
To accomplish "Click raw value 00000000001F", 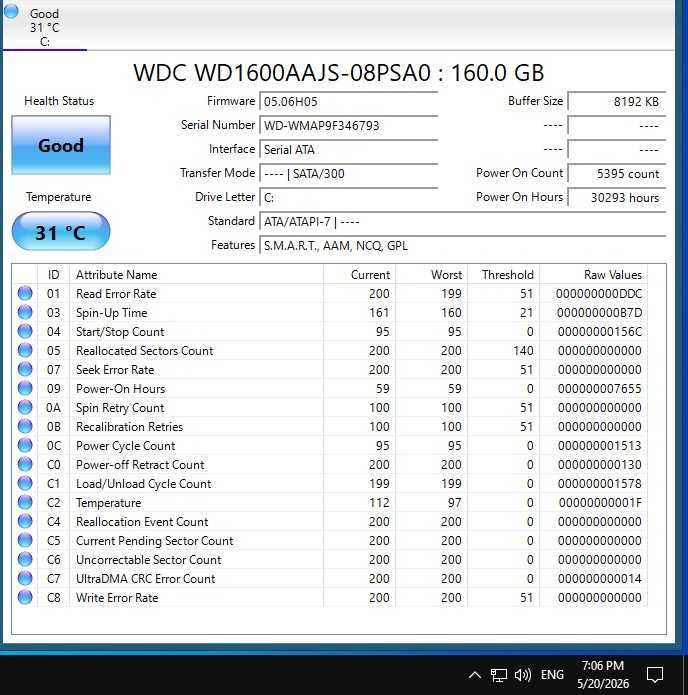I will coord(600,503).
